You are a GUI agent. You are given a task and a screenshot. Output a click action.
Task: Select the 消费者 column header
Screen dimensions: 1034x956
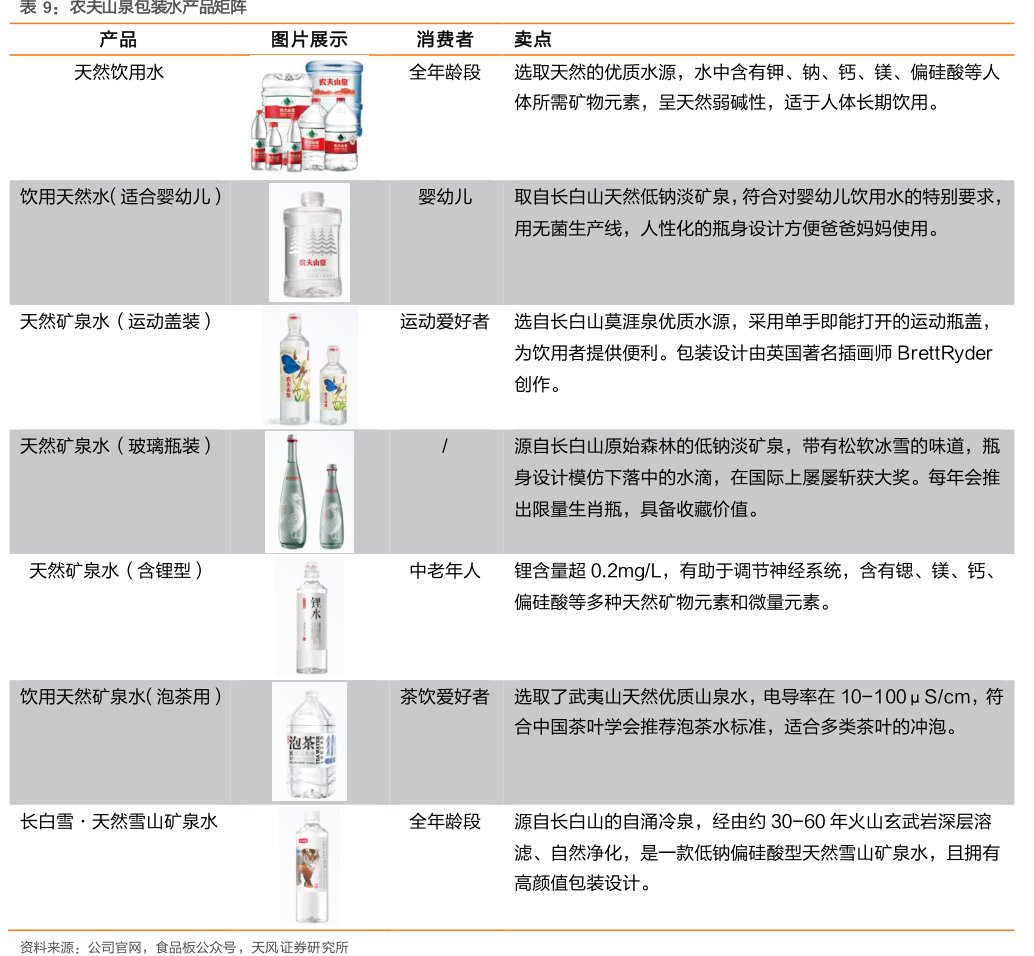click(x=445, y=40)
